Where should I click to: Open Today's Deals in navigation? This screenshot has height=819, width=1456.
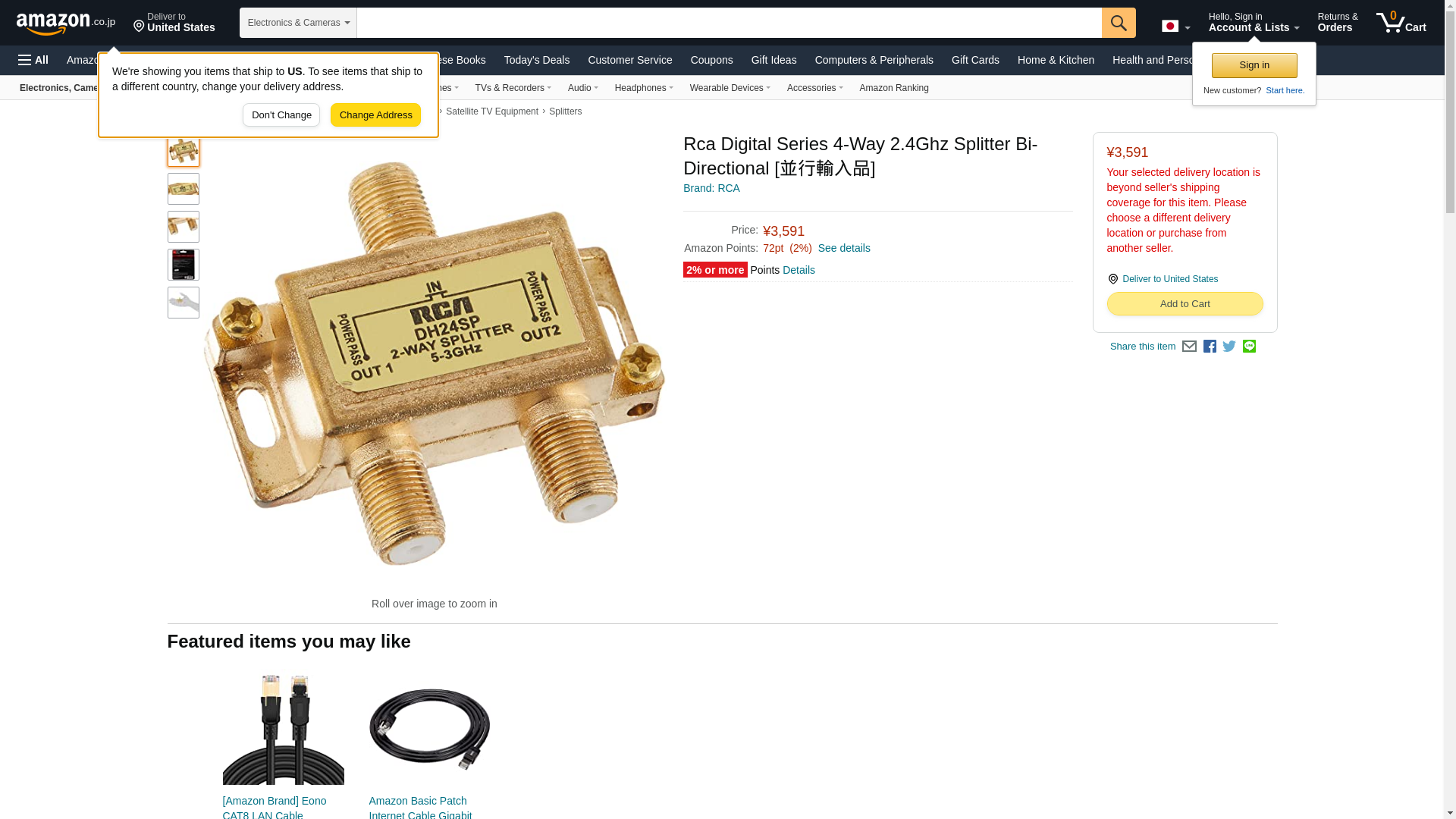[x=536, y=60]
